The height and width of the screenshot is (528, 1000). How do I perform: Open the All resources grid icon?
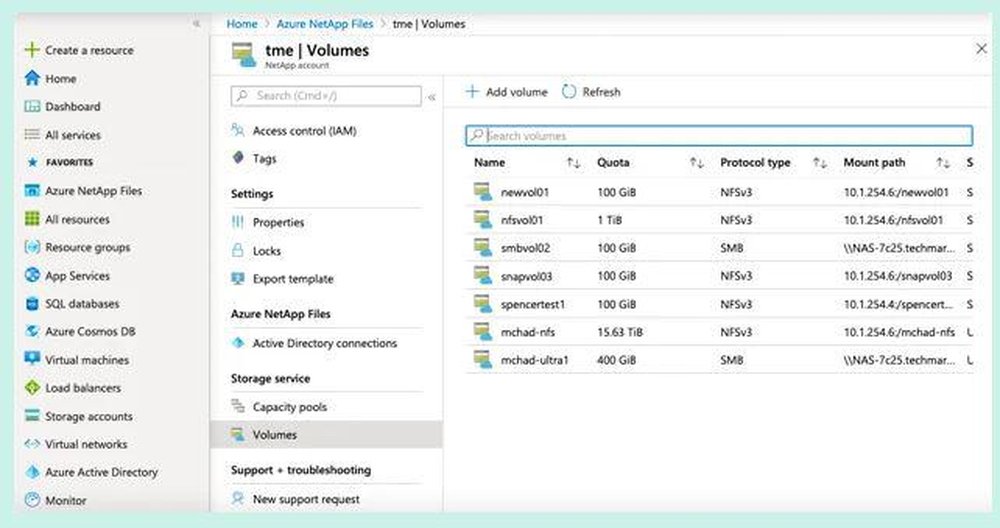32,219
